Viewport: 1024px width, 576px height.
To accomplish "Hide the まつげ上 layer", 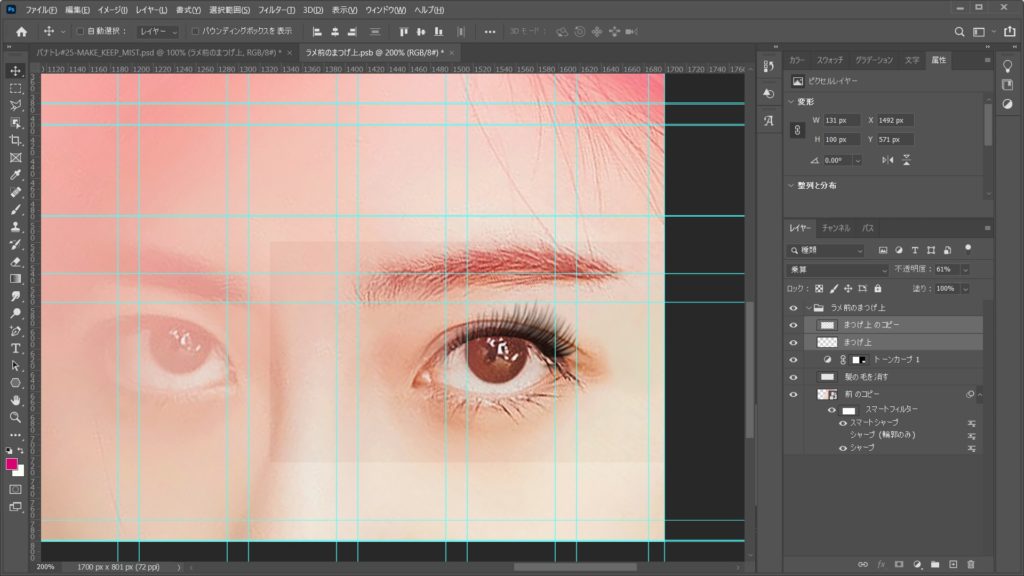I will (x=793, y=342).
